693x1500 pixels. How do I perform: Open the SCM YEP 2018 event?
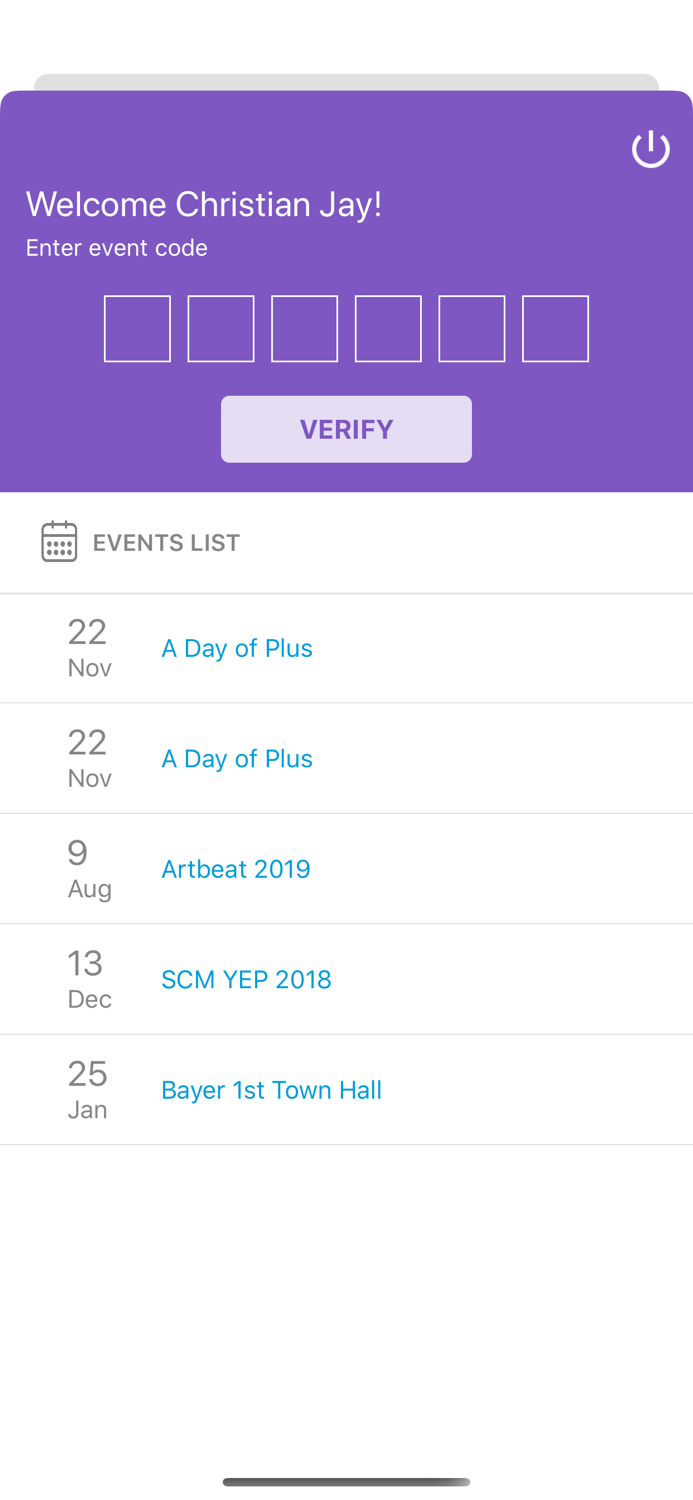point(246,979)
